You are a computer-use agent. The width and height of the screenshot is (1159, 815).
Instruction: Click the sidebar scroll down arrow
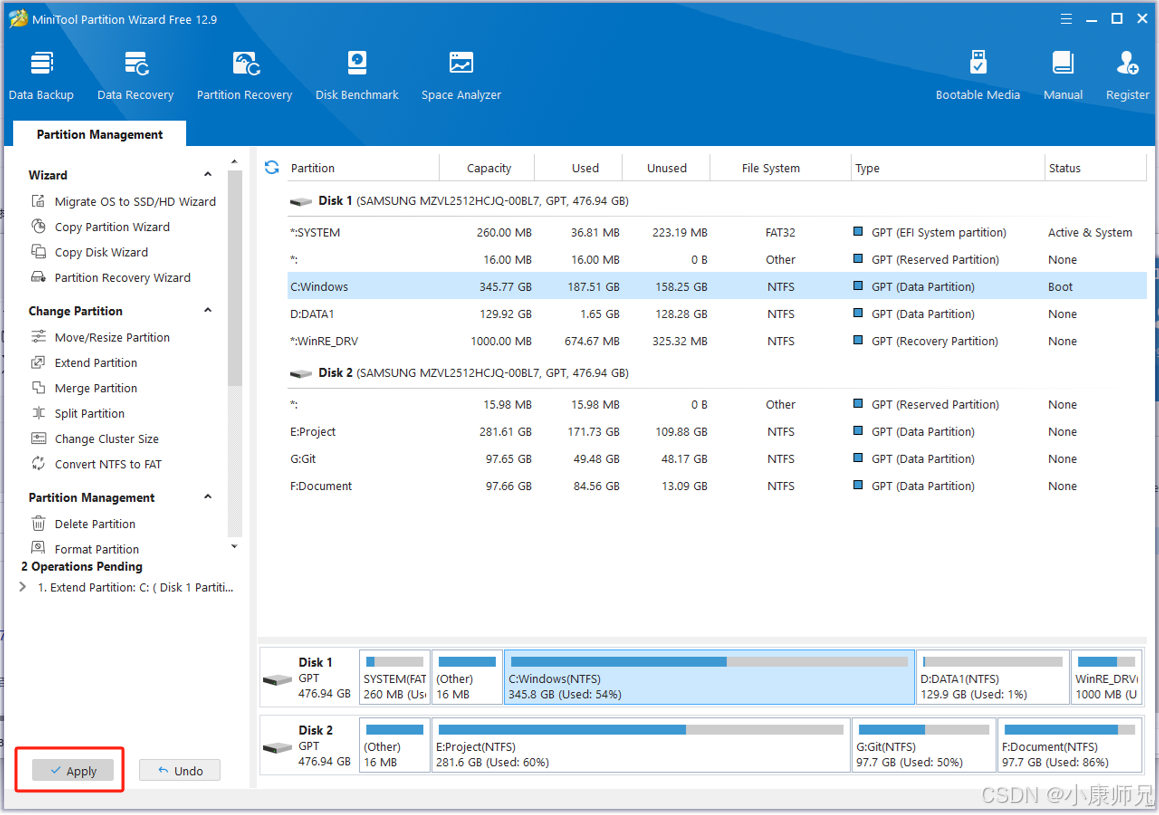[234, 547]
